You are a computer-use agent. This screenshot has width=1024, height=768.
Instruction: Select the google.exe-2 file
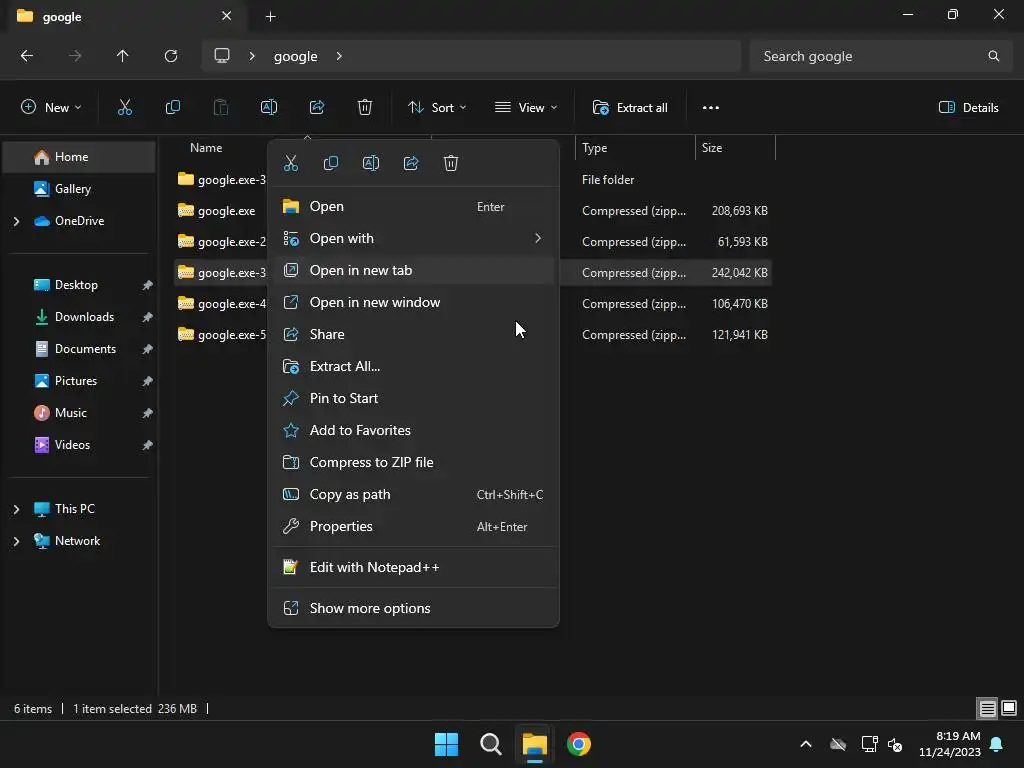222,242
